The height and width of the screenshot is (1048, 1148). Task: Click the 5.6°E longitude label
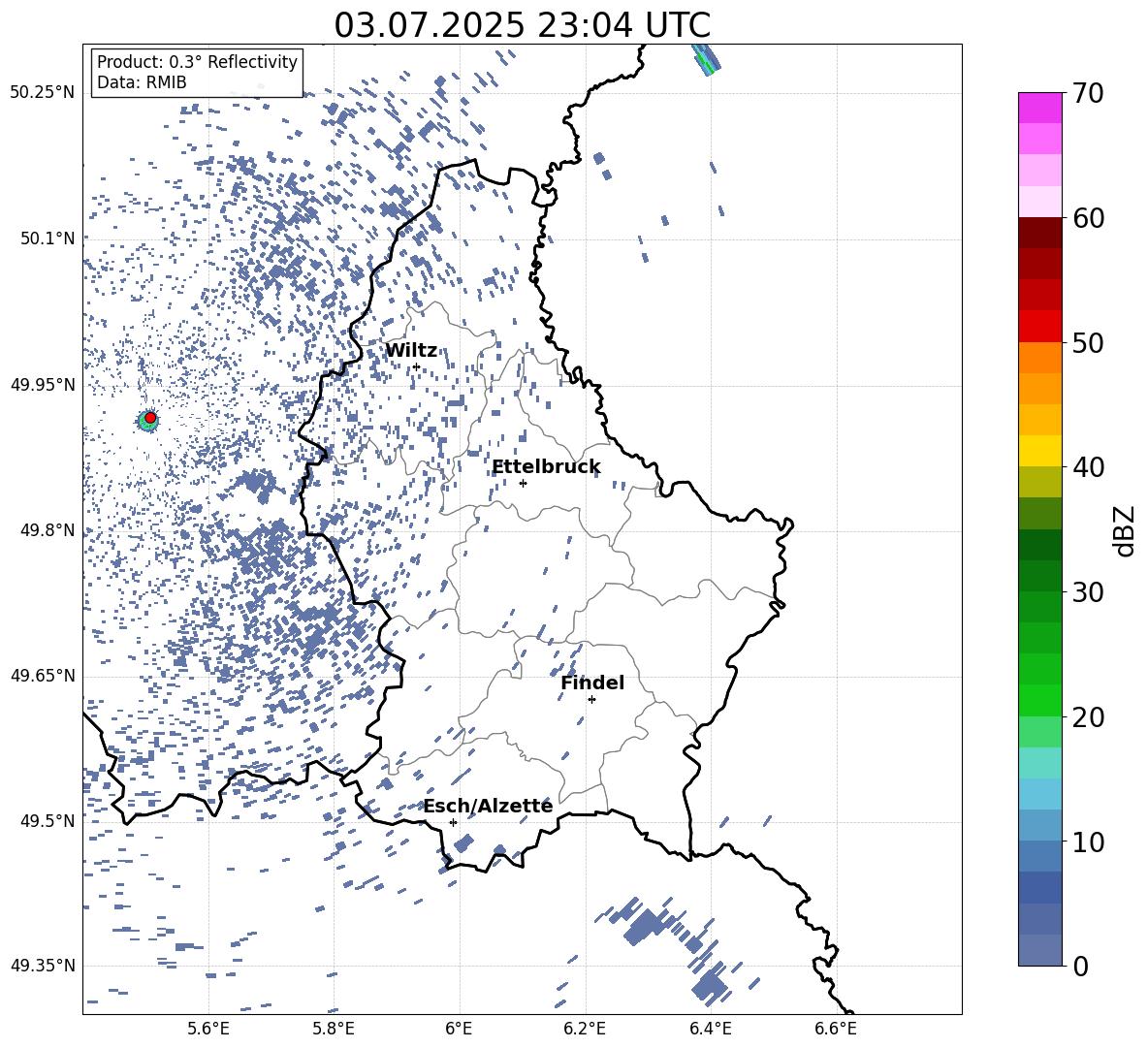tap(208, 1029)
